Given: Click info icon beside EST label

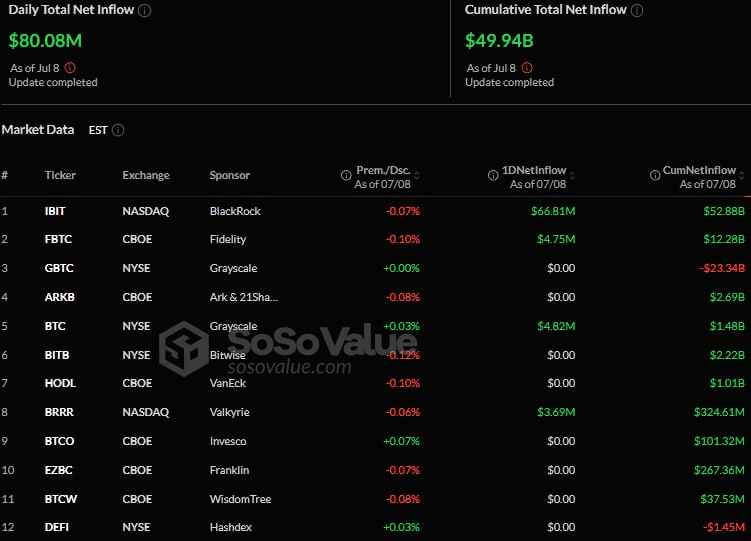Looking at the screenshot, I should coord(118,130).
